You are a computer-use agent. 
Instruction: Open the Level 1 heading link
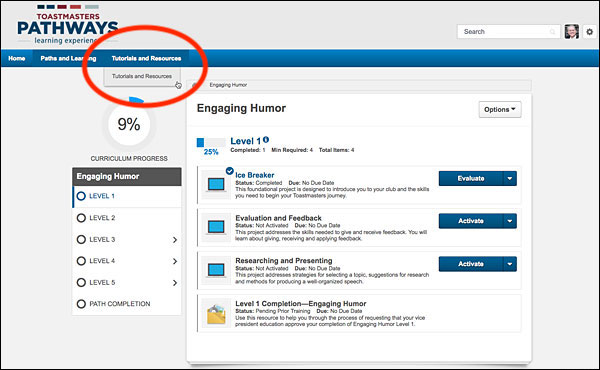(245, 141)
